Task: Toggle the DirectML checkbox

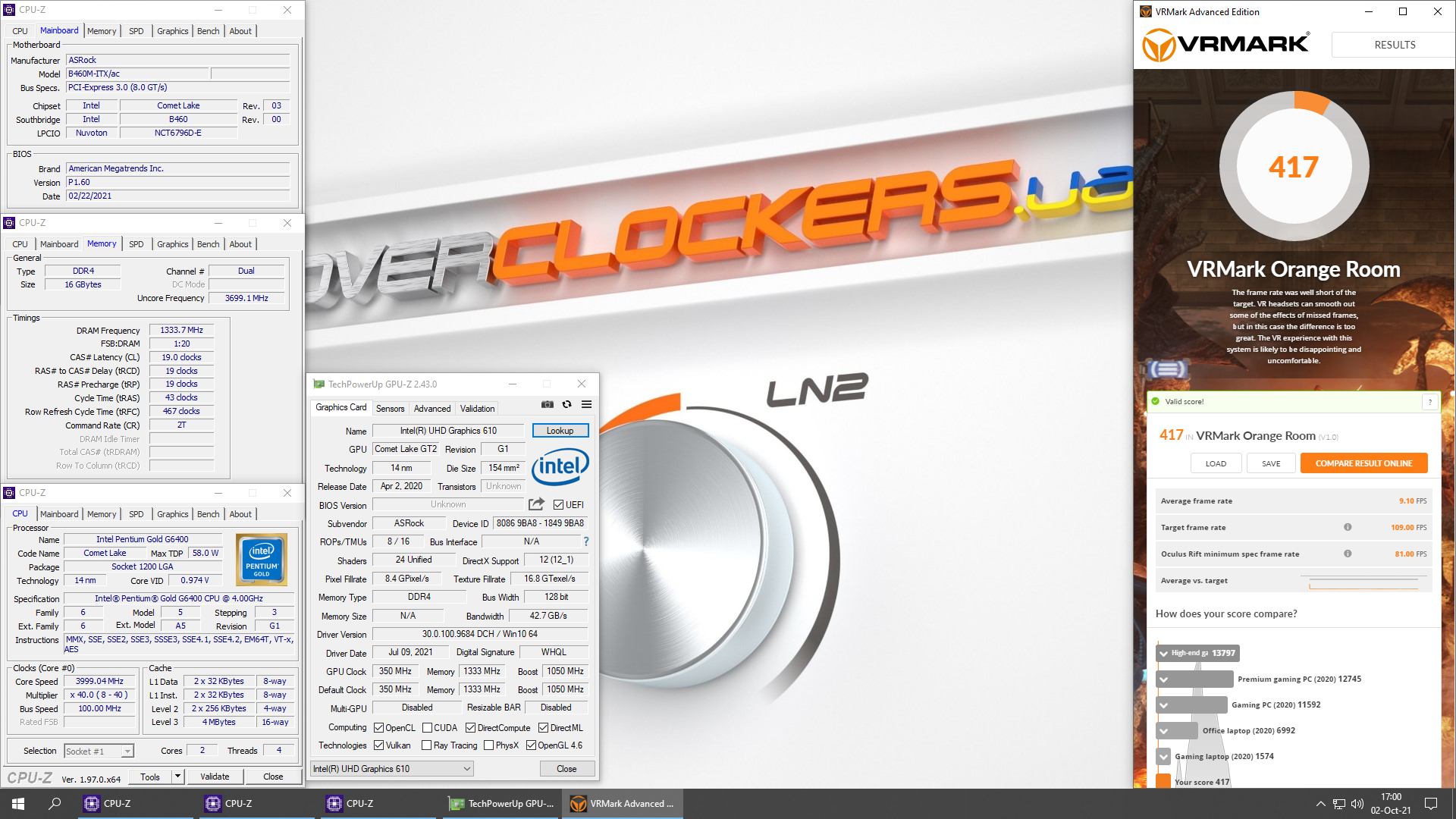Action: [x=543, y=727]
